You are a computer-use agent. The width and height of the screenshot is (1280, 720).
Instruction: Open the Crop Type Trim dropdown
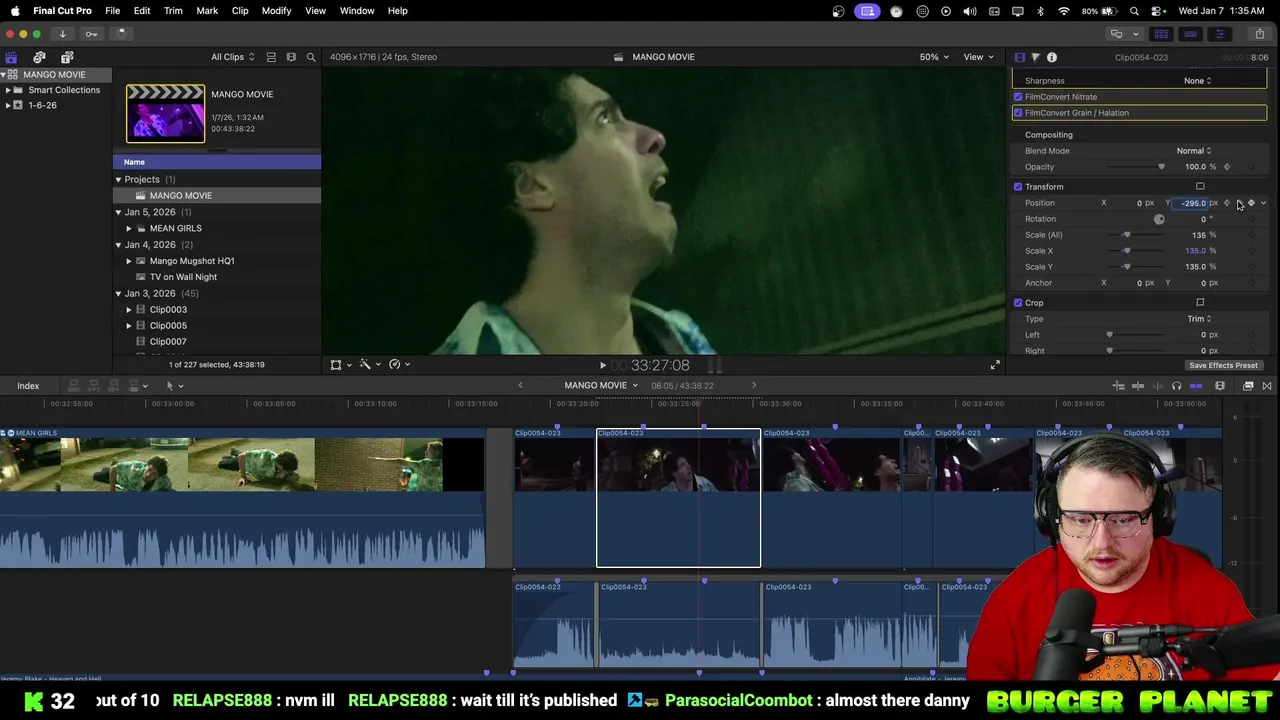[1199, 319]
